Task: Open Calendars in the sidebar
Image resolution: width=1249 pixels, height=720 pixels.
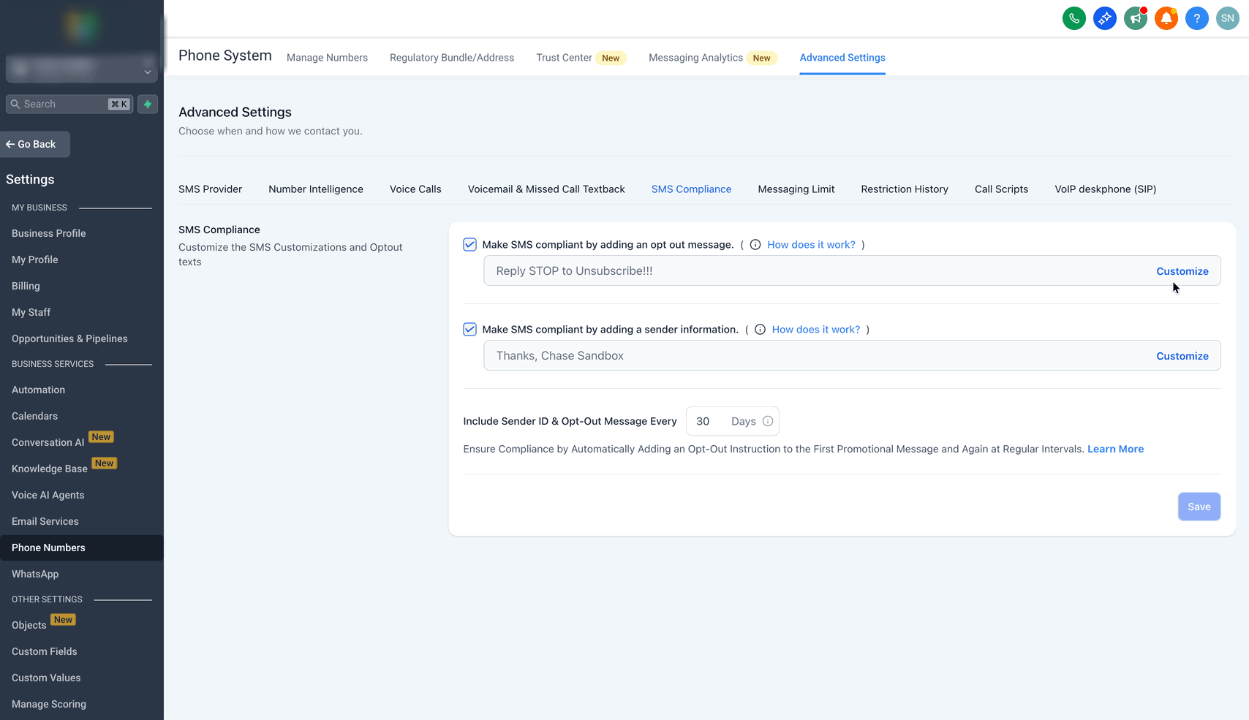Action: coord(35,416)
